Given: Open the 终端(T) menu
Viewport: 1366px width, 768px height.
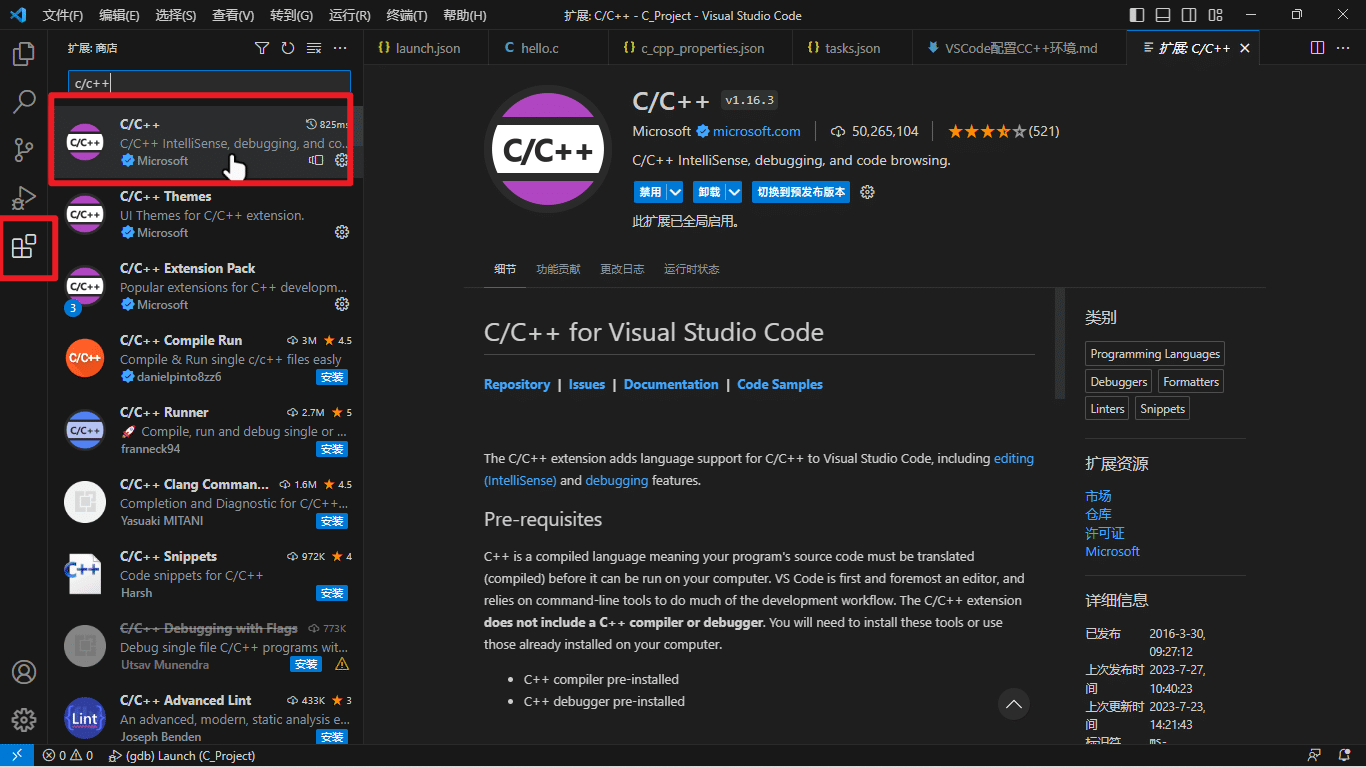Looking at the screenshot, I should tap(406, 15).
